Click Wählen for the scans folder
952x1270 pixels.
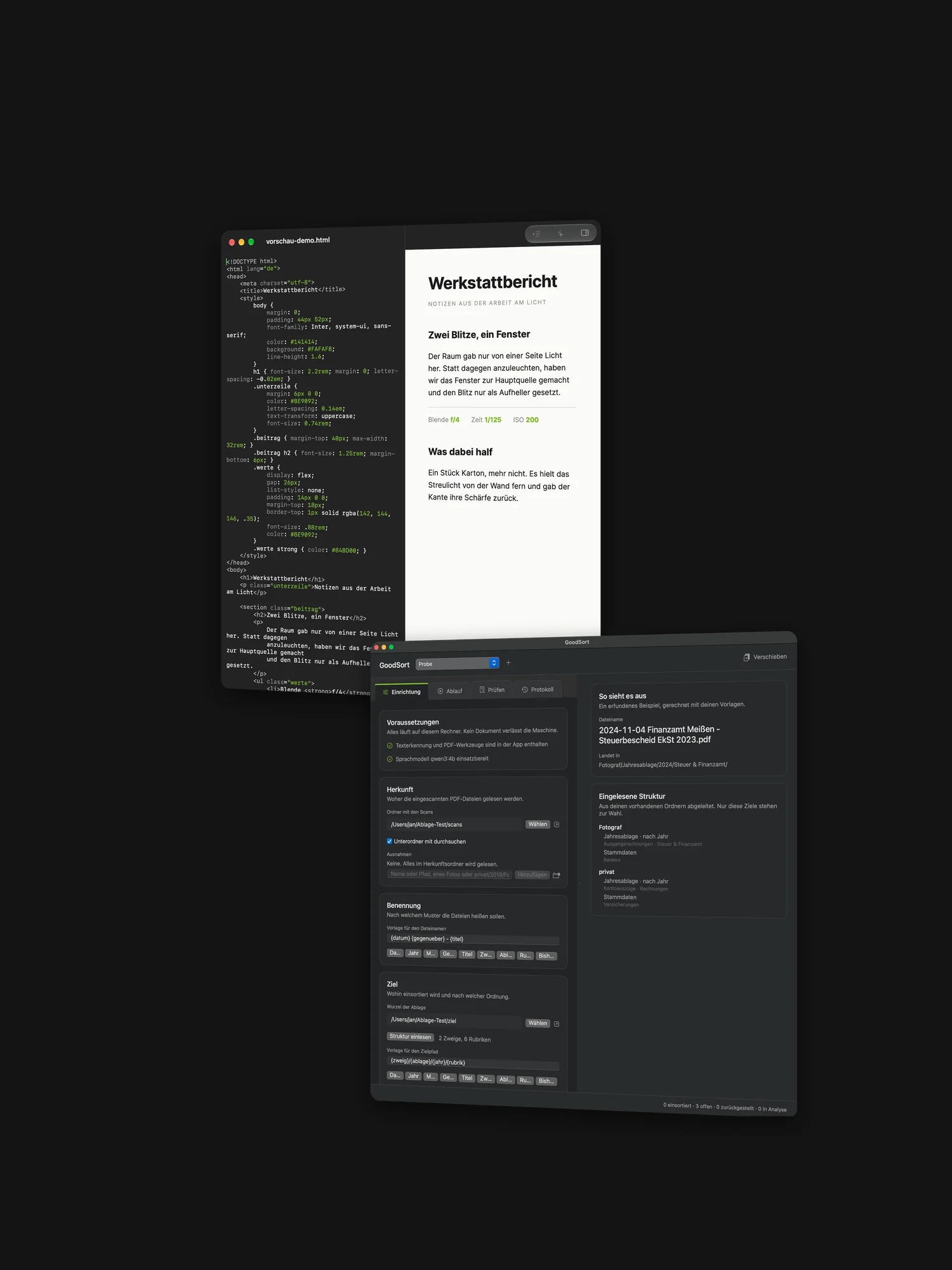click(538, 824)
